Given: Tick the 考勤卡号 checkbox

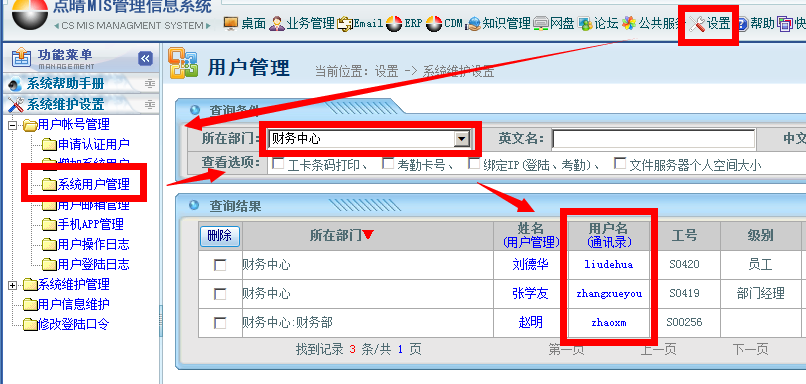Looking at the screenshot, I should 388,163.
